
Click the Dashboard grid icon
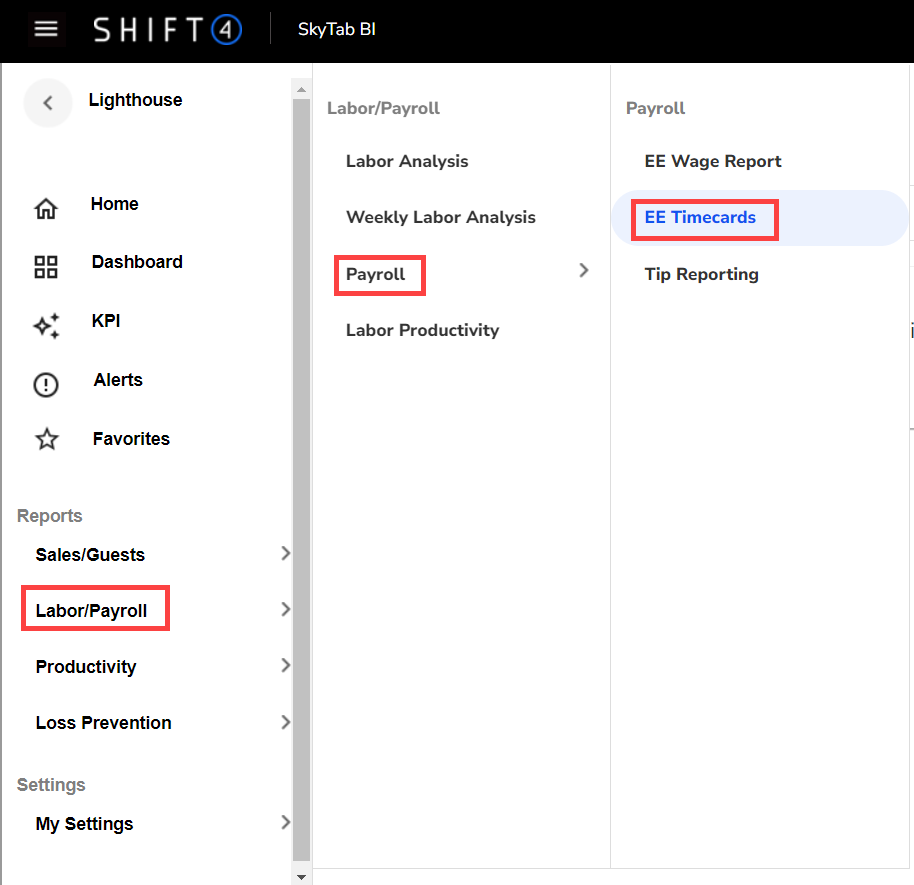[x=46, y=267]
